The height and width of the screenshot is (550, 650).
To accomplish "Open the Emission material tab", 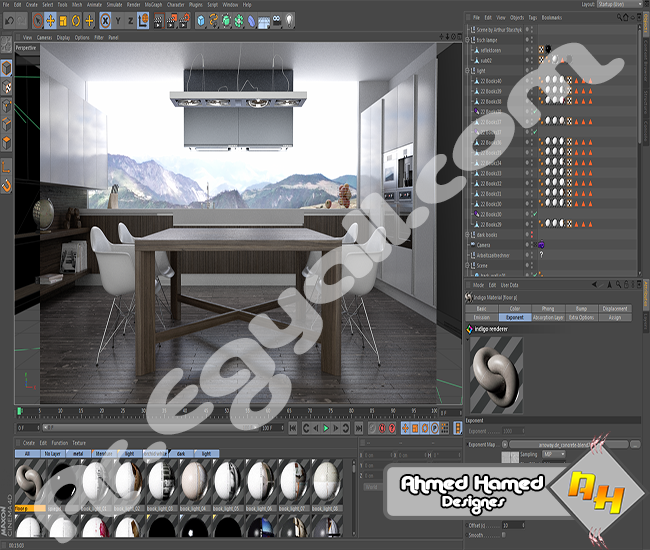I will (482, 317).
